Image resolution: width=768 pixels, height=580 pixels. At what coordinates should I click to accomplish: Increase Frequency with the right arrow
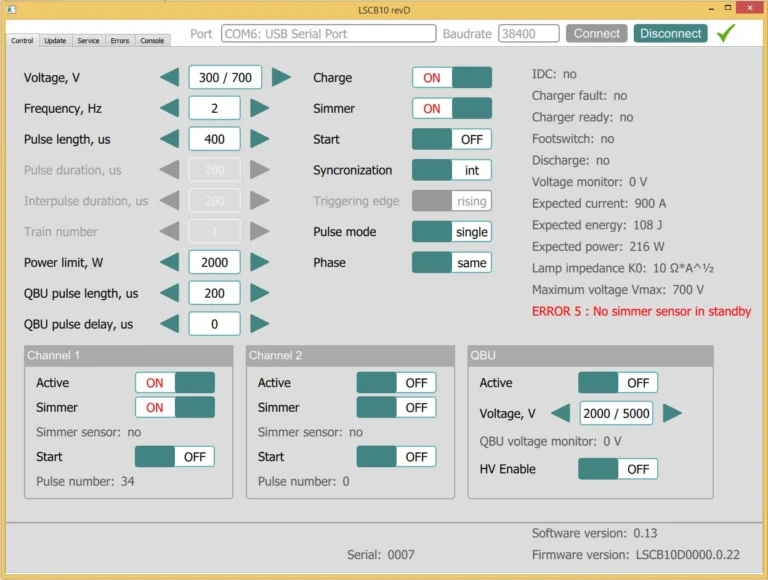coord(260,108)
